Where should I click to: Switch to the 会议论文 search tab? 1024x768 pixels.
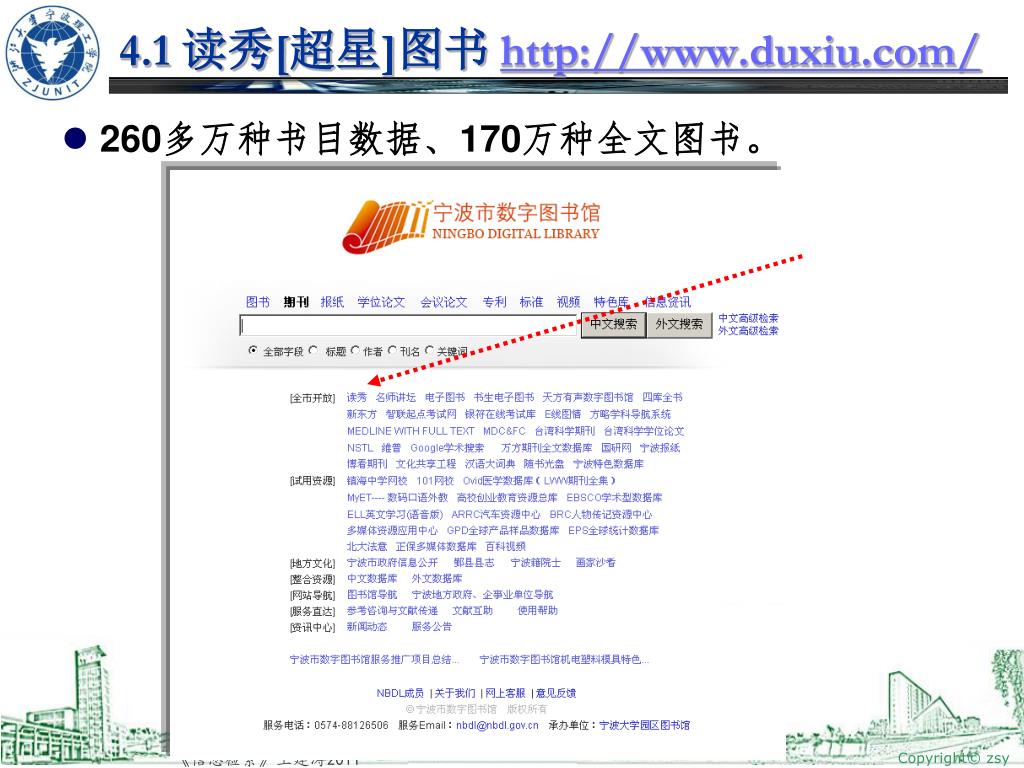443,302
